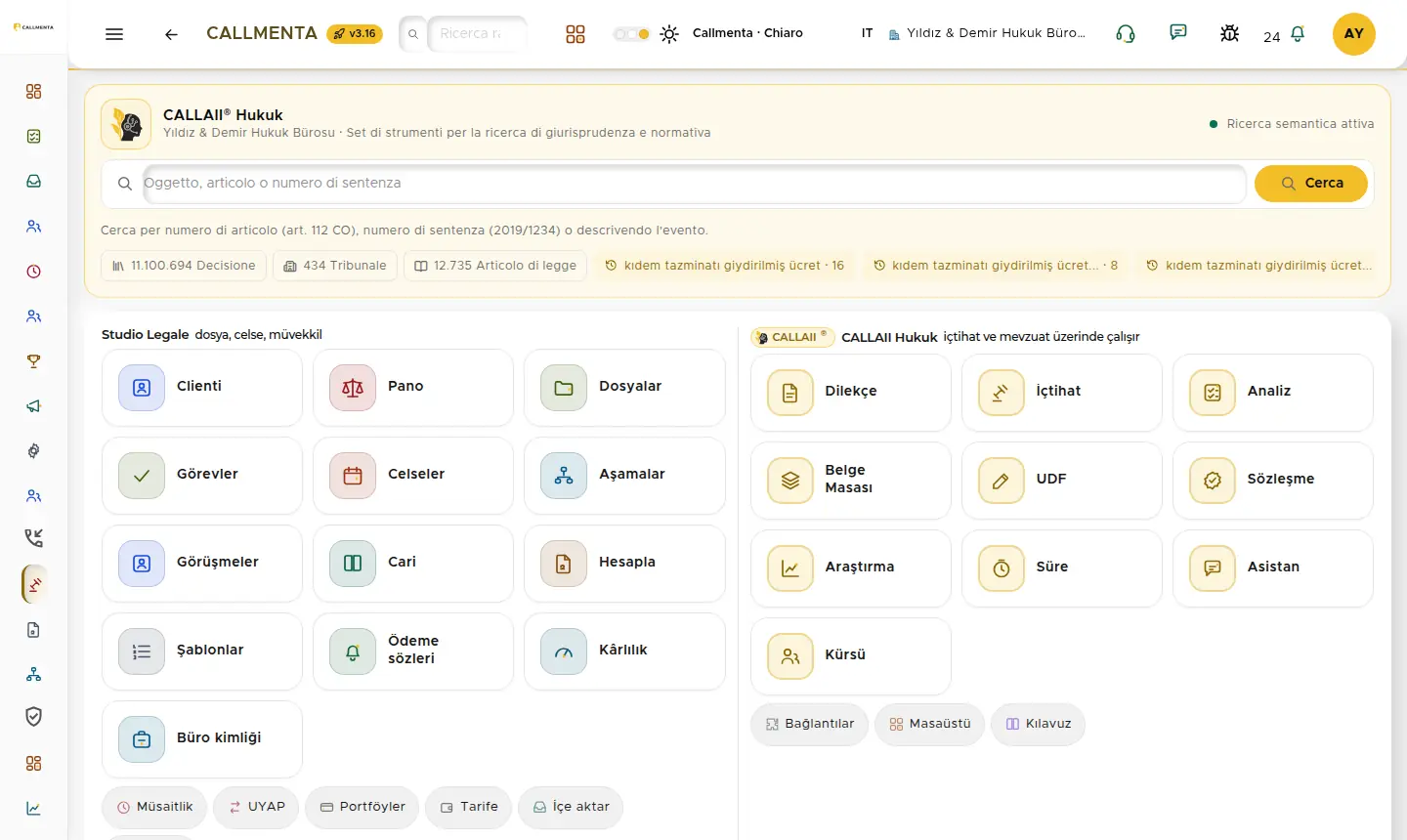1407x840 pixels.
Task: Open the Dosyalar folder tile
Action: [x=624, y=387]
